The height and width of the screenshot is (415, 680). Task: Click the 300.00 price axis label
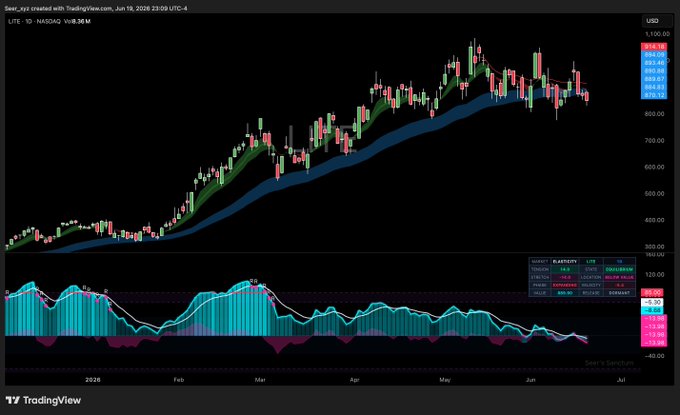point(654,246)
